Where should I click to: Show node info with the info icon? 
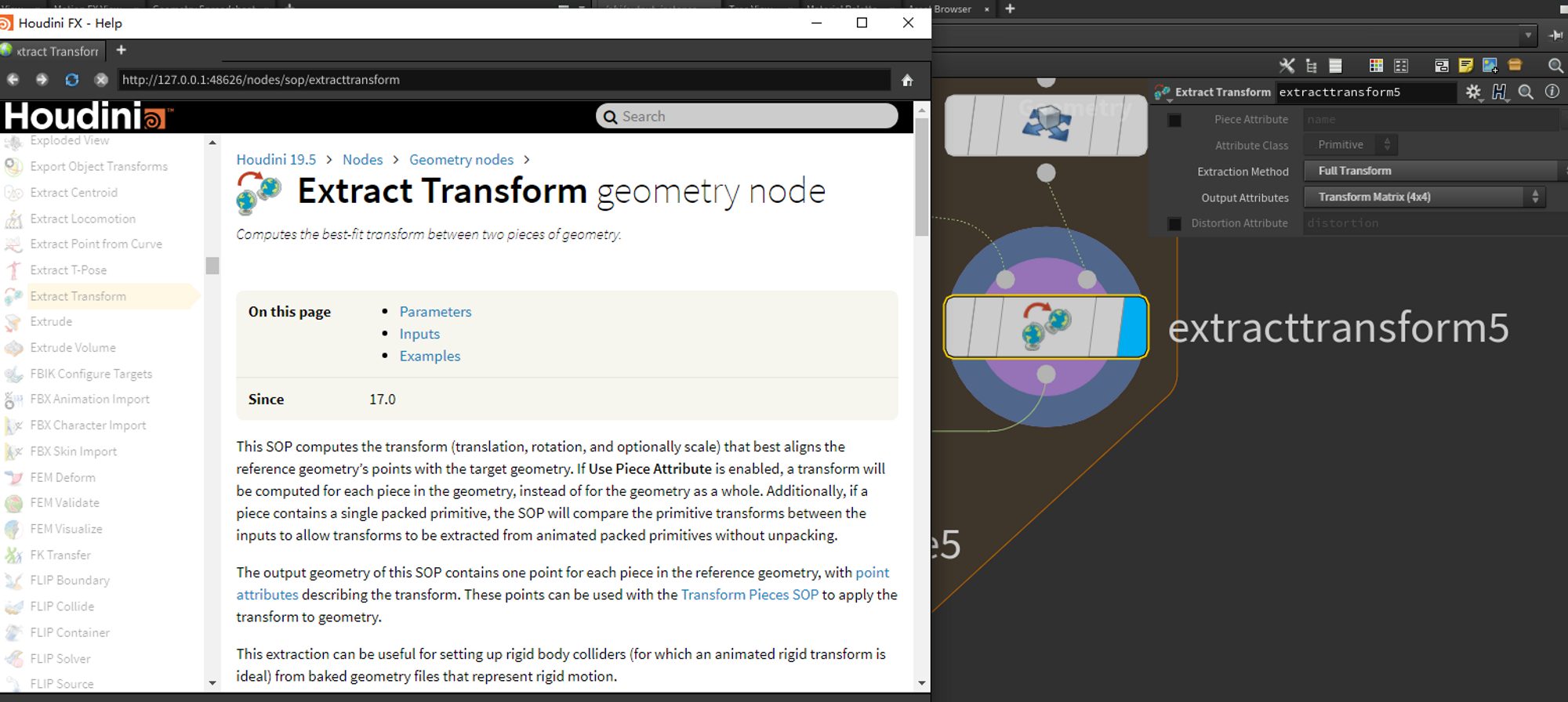(x=1552, y=92)
